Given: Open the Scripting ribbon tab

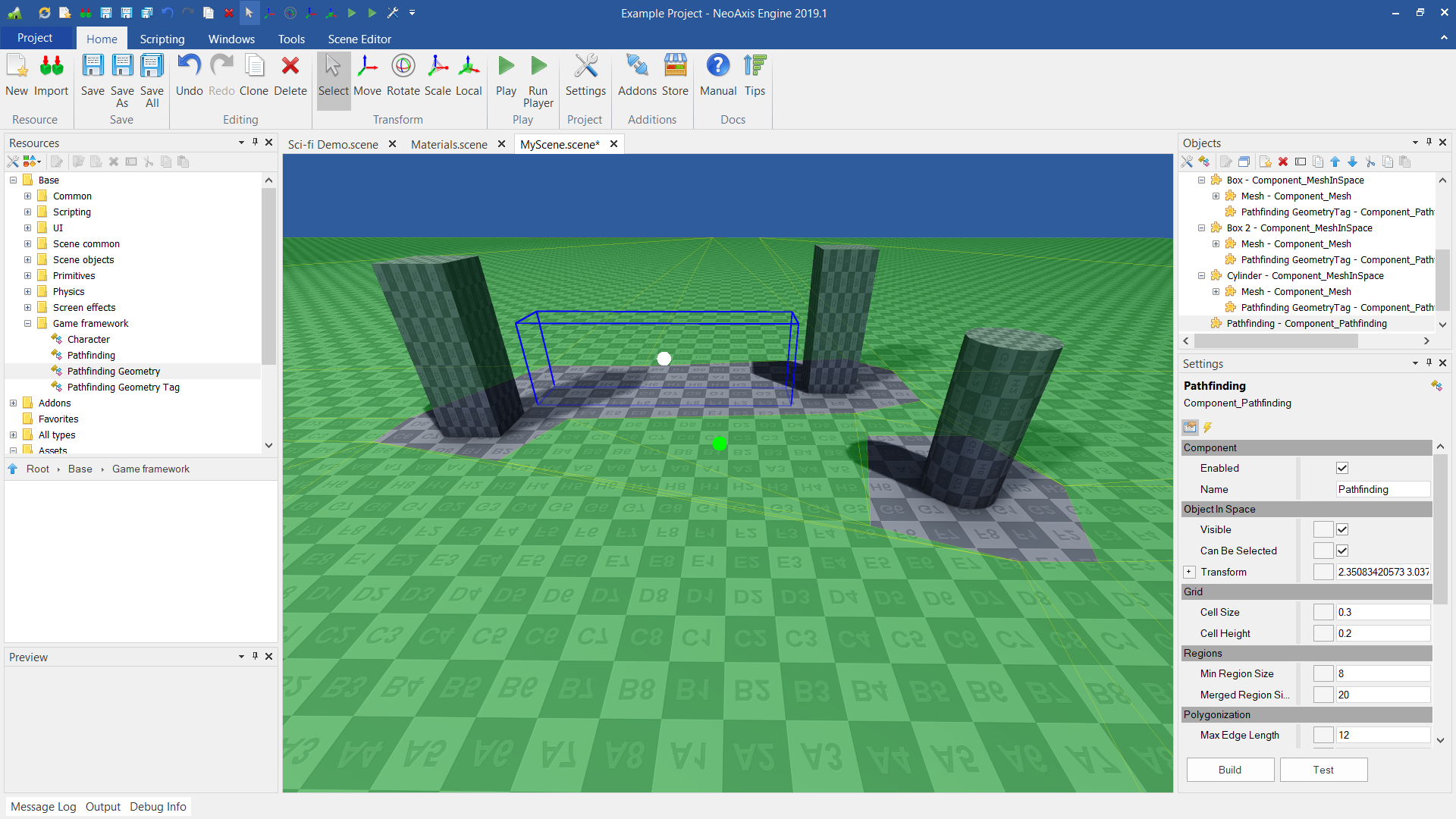Looking at the screenshot, I should pyautogui.click(x=162, y=39).
